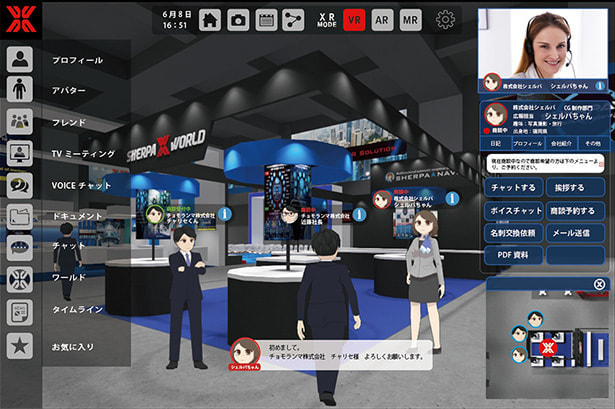Click the home icon in top toolbar
615x409 pixels.
click(210, 19)
